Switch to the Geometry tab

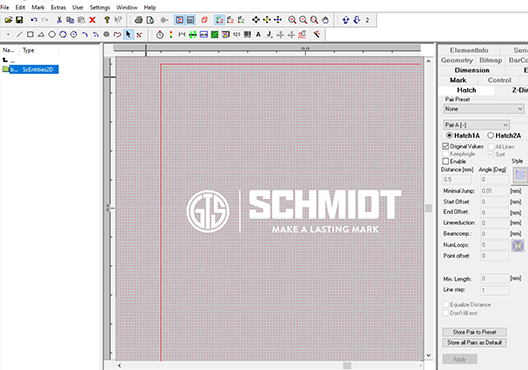457,60
